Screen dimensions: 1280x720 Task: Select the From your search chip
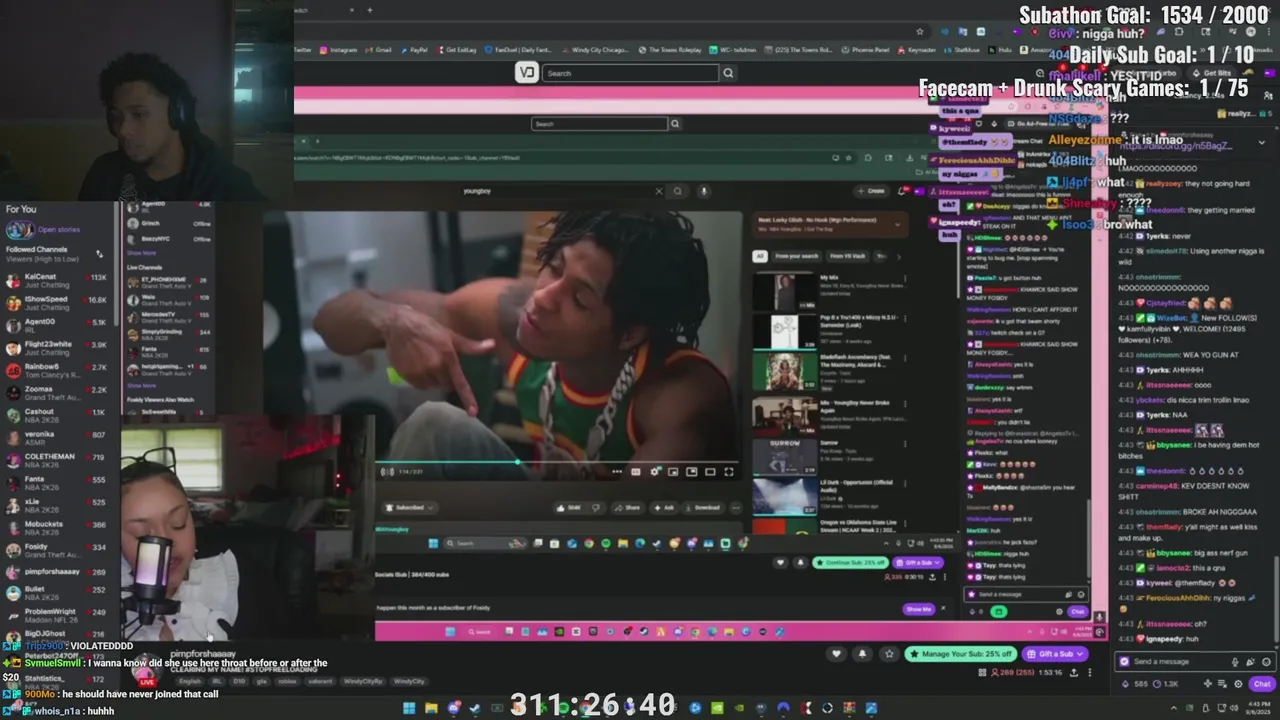click(x=796, y=256)
